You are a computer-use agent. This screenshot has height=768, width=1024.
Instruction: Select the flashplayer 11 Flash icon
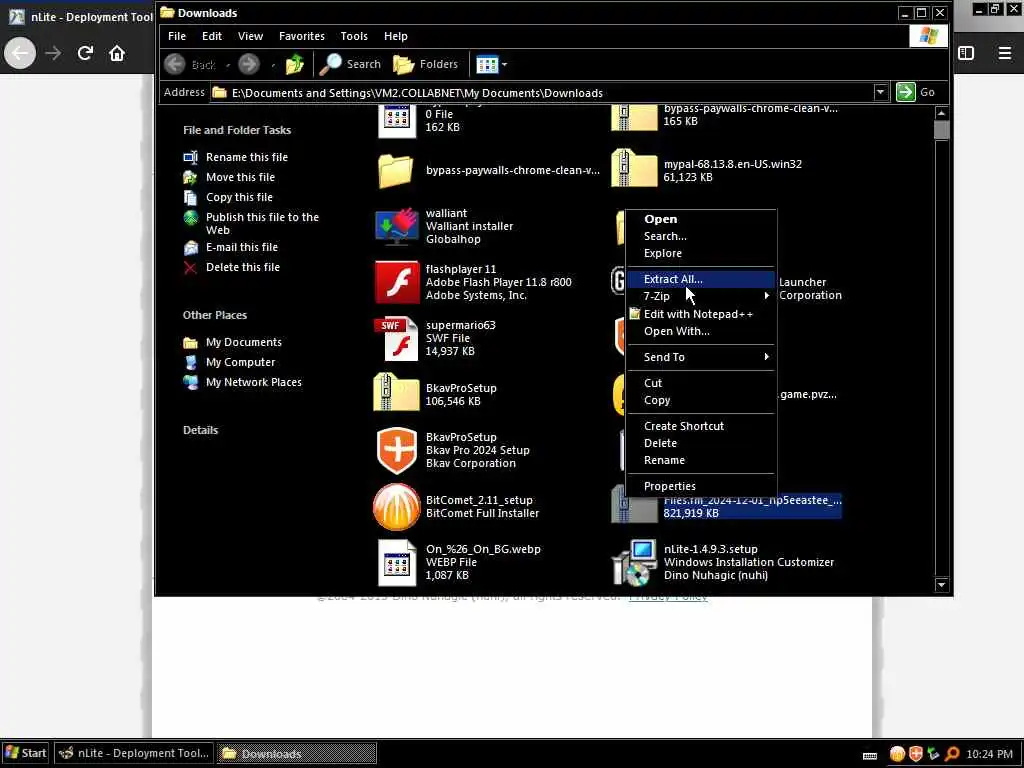397,282
